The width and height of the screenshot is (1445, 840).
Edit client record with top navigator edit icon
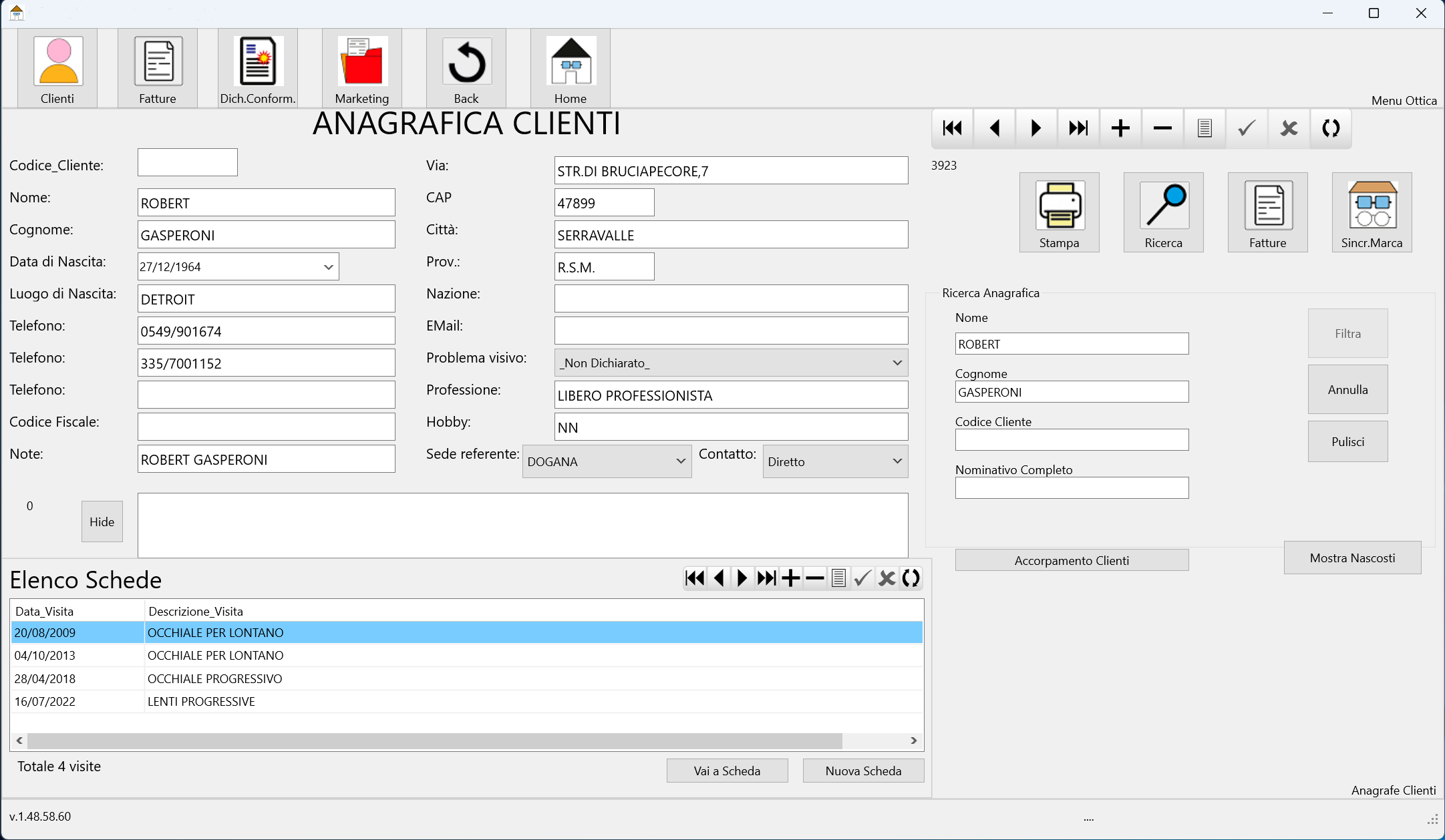click(1205, 128)
